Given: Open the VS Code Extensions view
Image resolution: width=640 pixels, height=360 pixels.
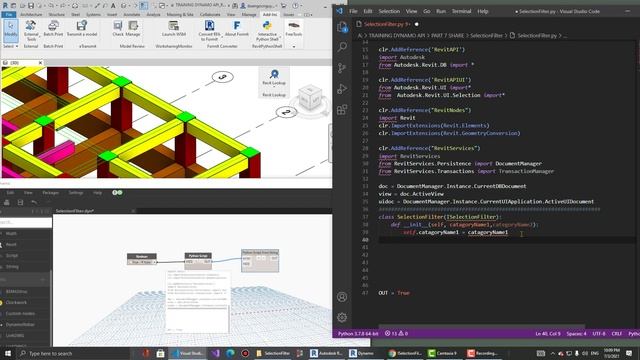Looking at the screenshot, I should 342,109.
